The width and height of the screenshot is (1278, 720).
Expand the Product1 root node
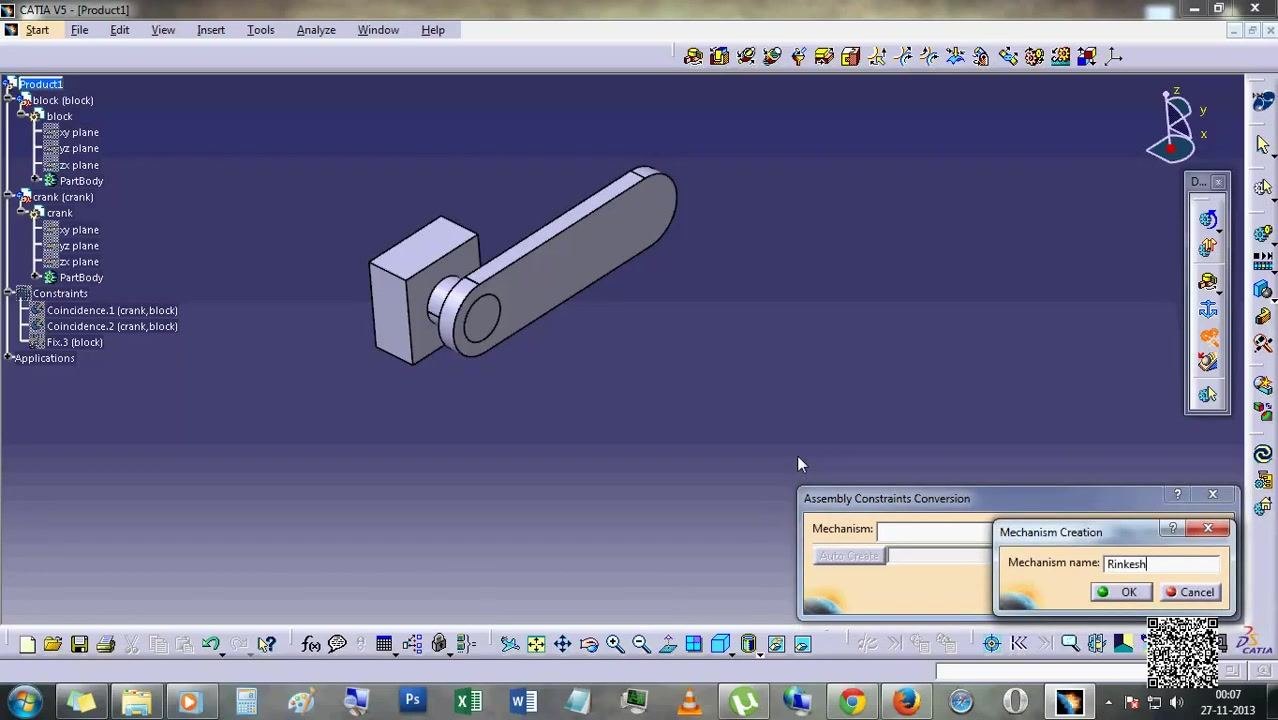(x=9, y=84)
